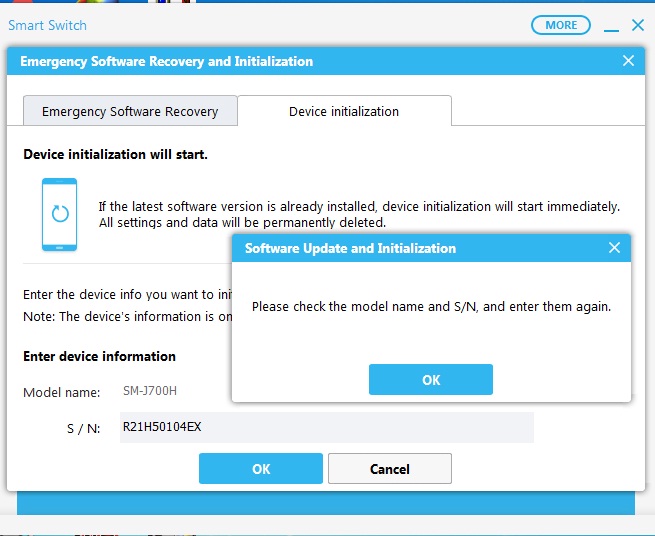
Task: Click the phone refresh icon
Action: [59, 214]
